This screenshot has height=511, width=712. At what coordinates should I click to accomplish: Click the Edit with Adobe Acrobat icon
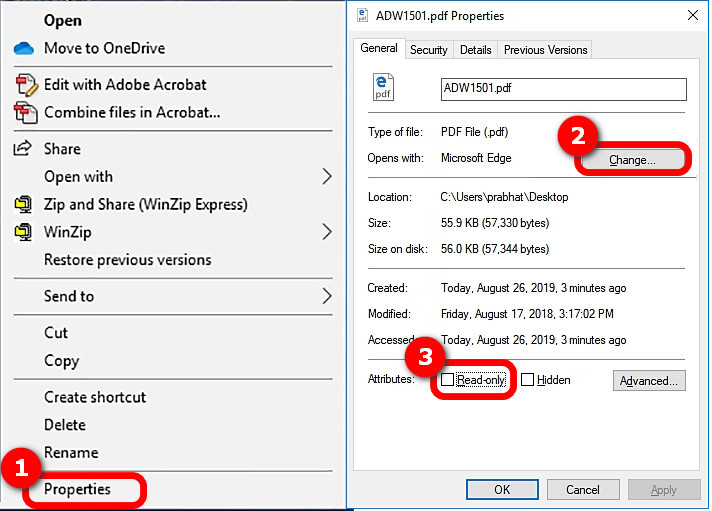click(25, 85)
